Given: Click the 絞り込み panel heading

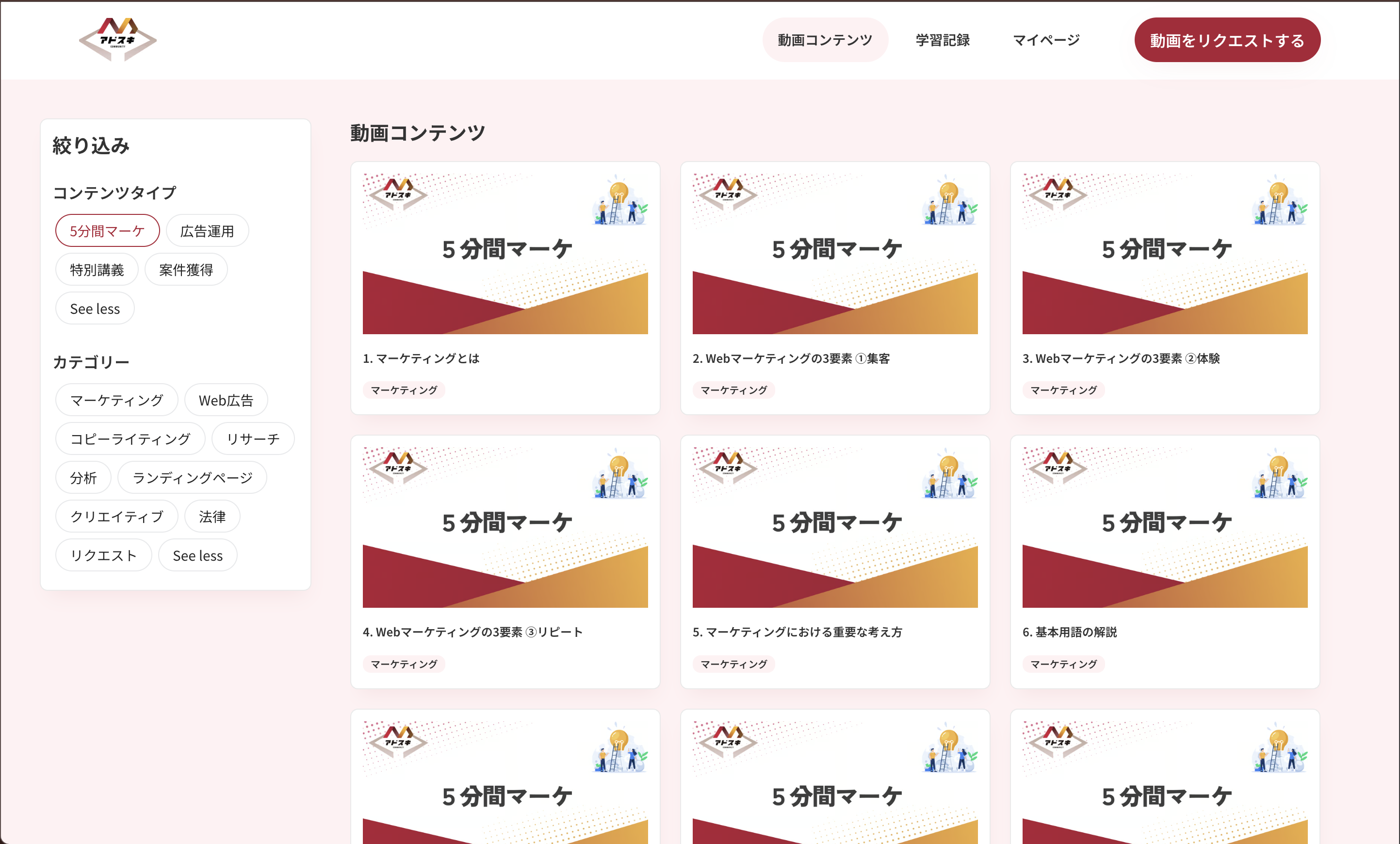Looking at the screenshot, I should [91, 146].
